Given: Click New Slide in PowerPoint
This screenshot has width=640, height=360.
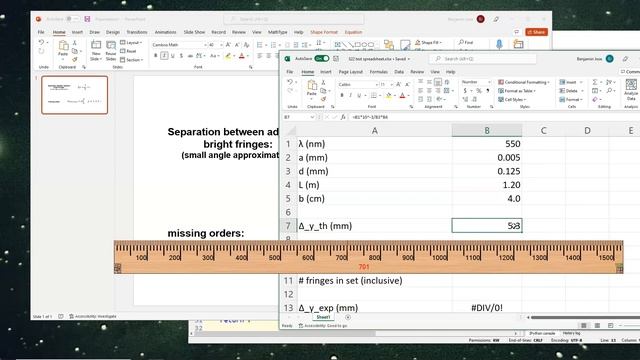Looking at the screenshot, I should [x=96, y=51].
